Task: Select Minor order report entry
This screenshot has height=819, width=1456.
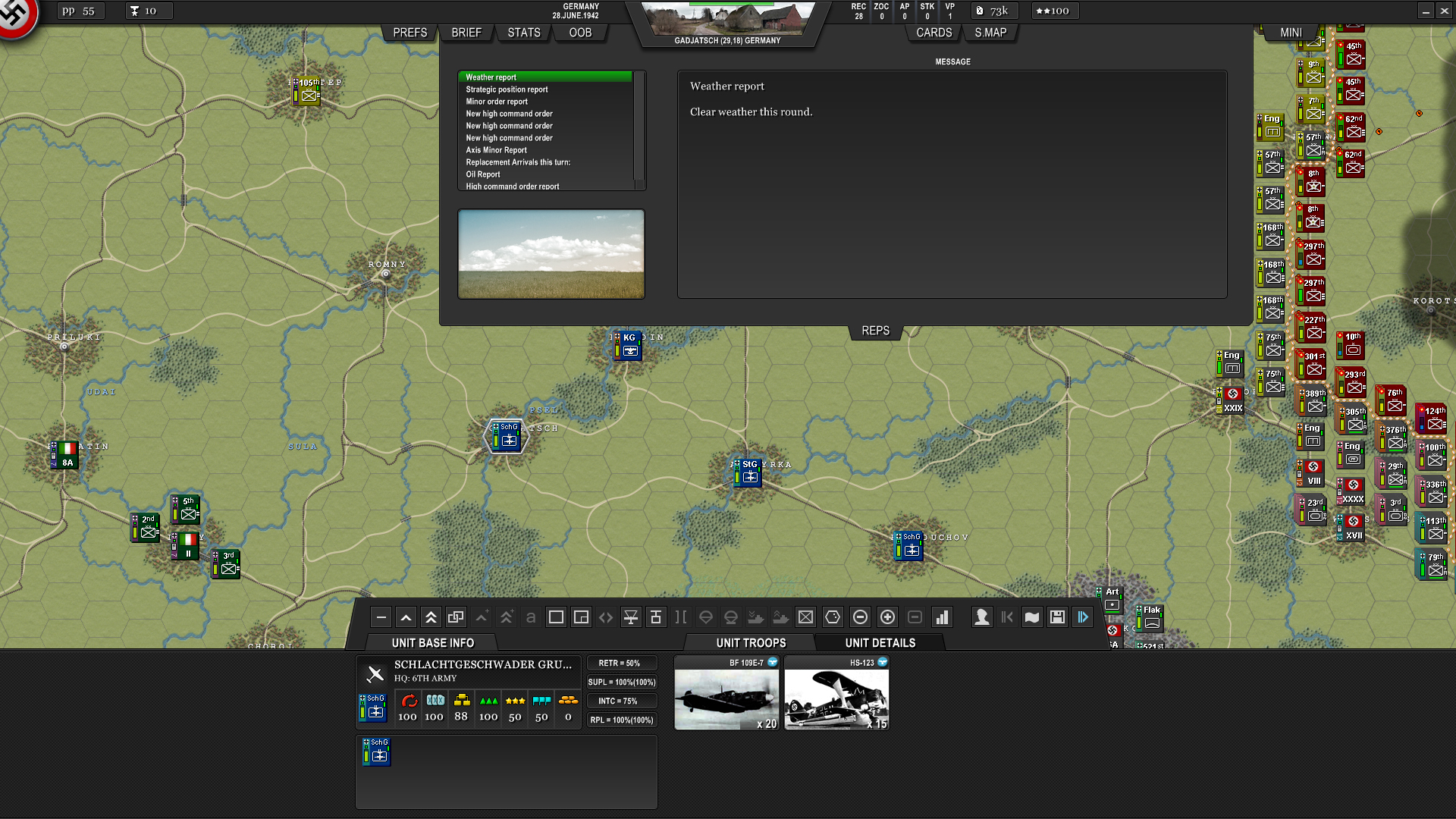Action: [545, 102]
